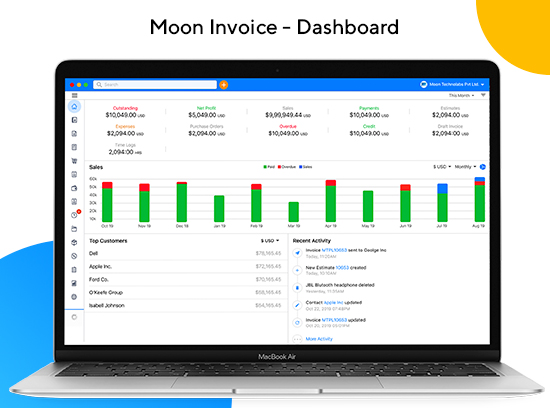550x408 pixels.
Task: Open the bottom circular sidebar icon
Action: pyautogui.click(x=74, y=317)
